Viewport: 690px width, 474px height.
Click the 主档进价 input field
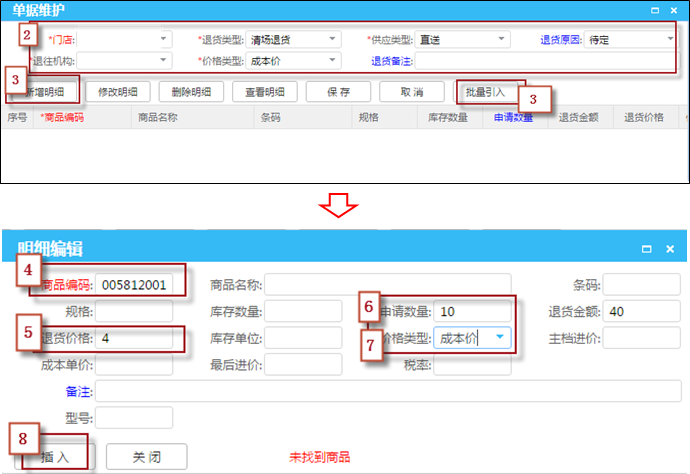point(641,338)
